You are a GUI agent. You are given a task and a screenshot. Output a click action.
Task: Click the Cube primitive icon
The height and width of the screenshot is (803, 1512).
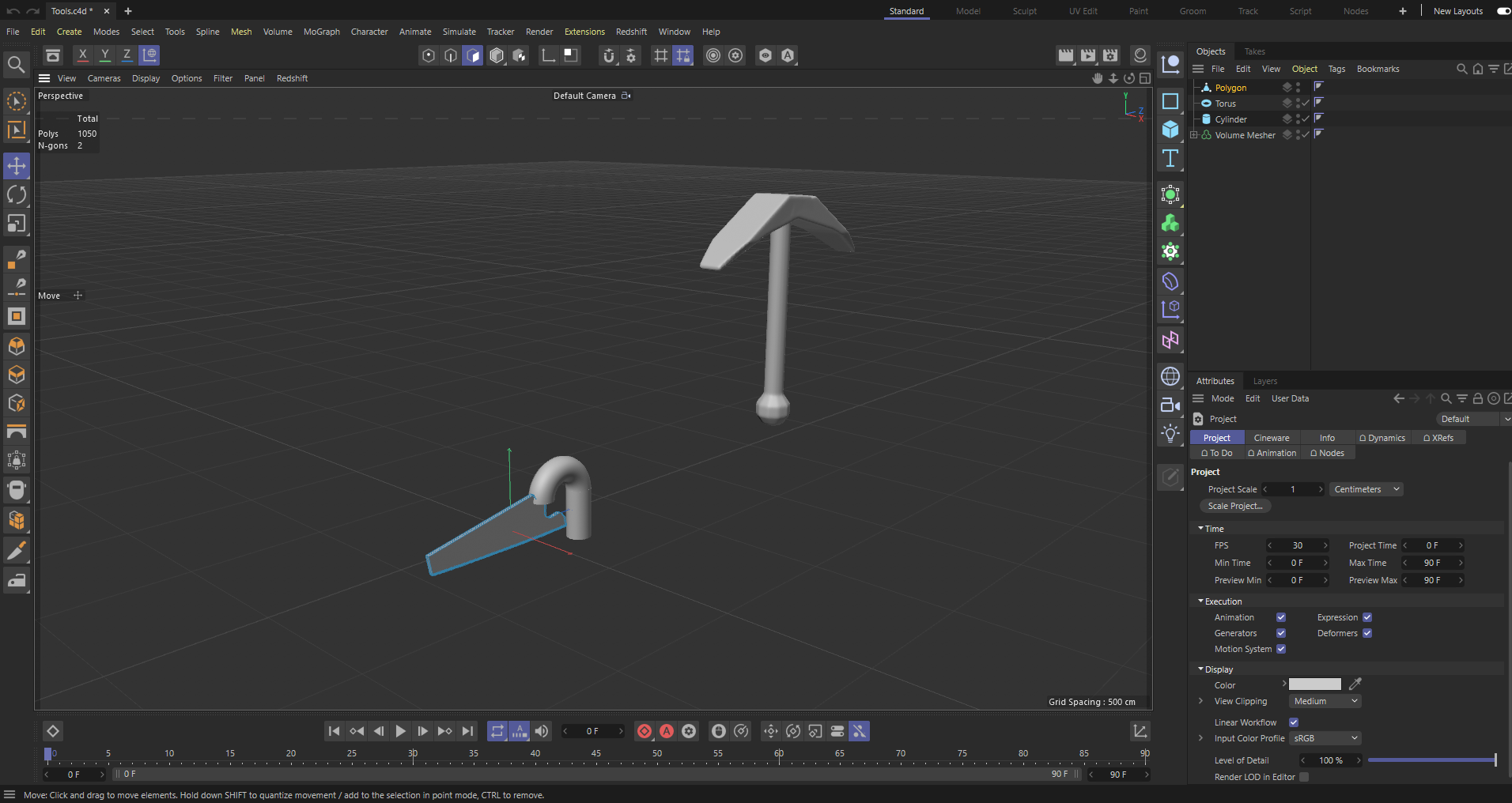pyautogui.click(x=1170, y=130)
